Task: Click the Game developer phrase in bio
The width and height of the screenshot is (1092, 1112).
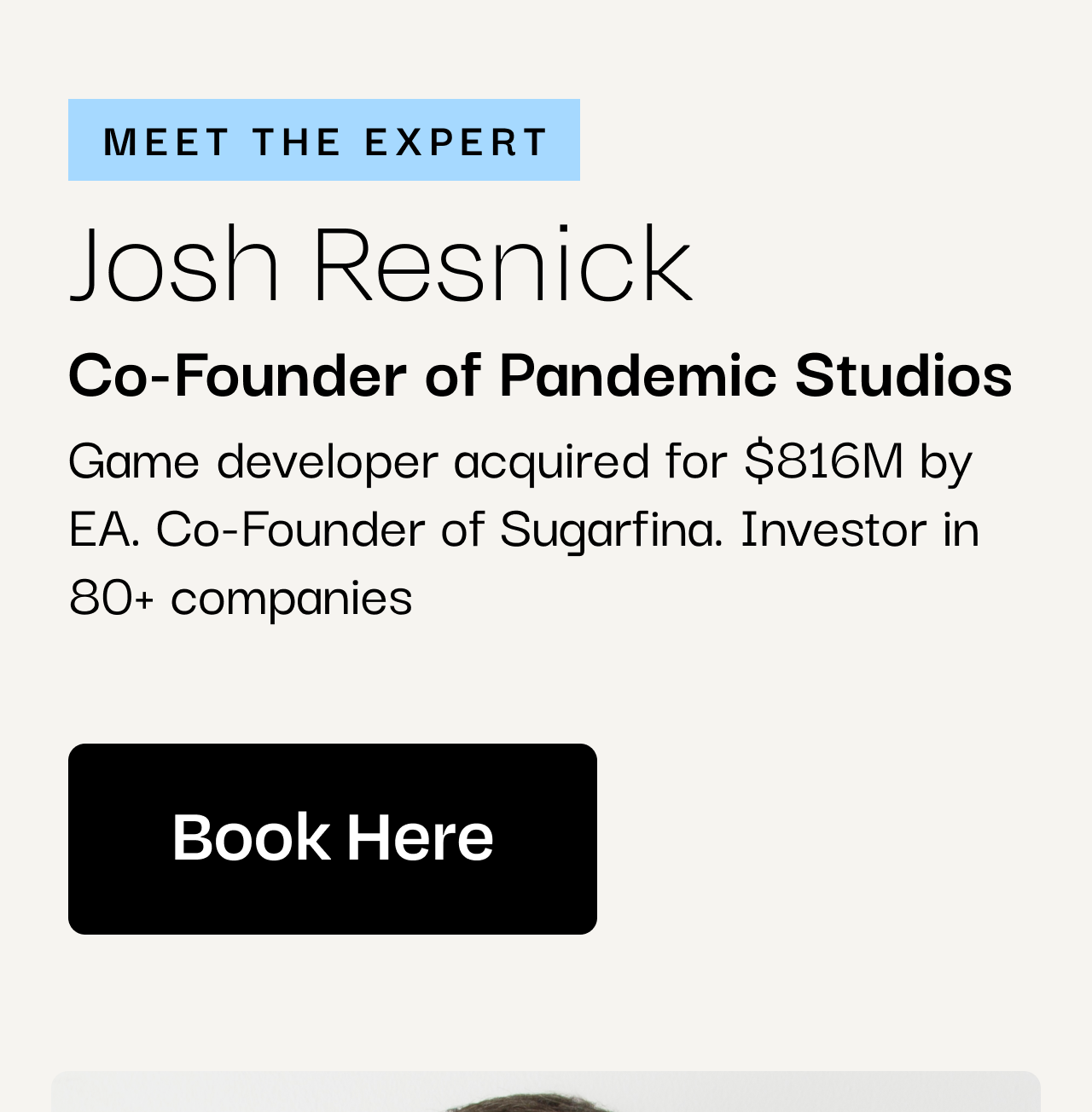Action: 253,461
